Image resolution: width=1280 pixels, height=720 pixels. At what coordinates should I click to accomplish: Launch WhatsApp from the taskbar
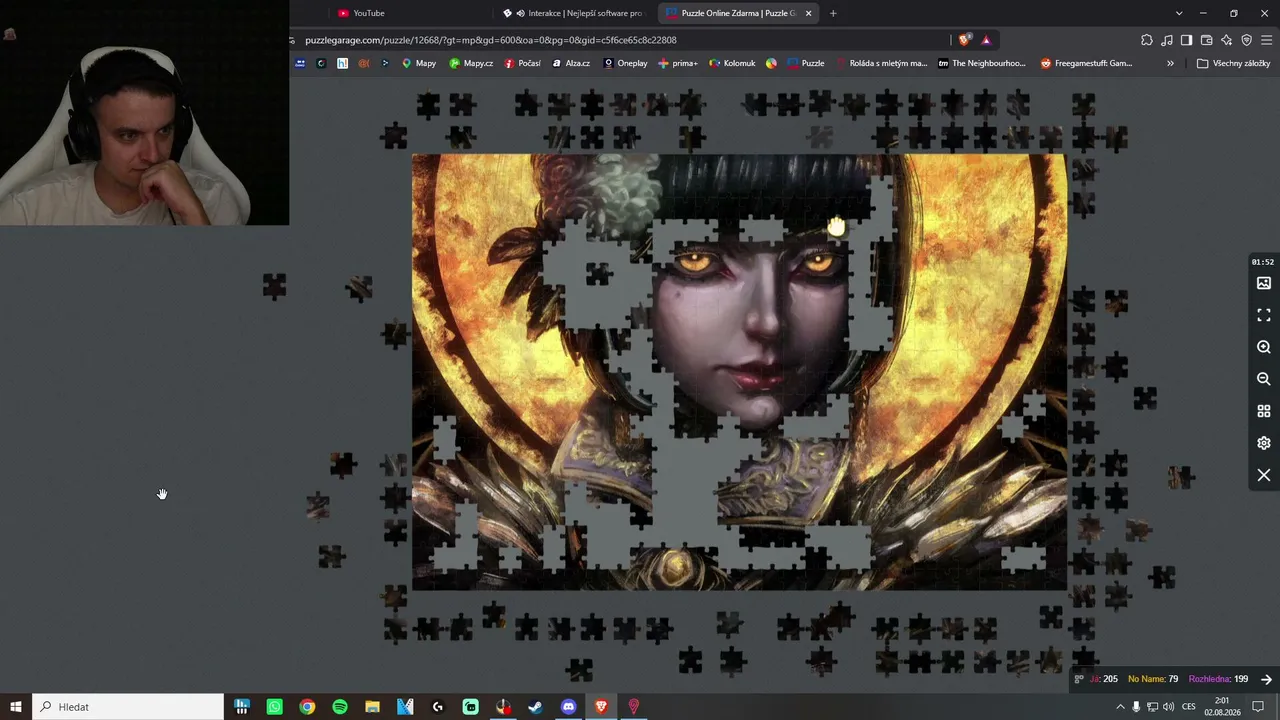[x=275, y=707]
